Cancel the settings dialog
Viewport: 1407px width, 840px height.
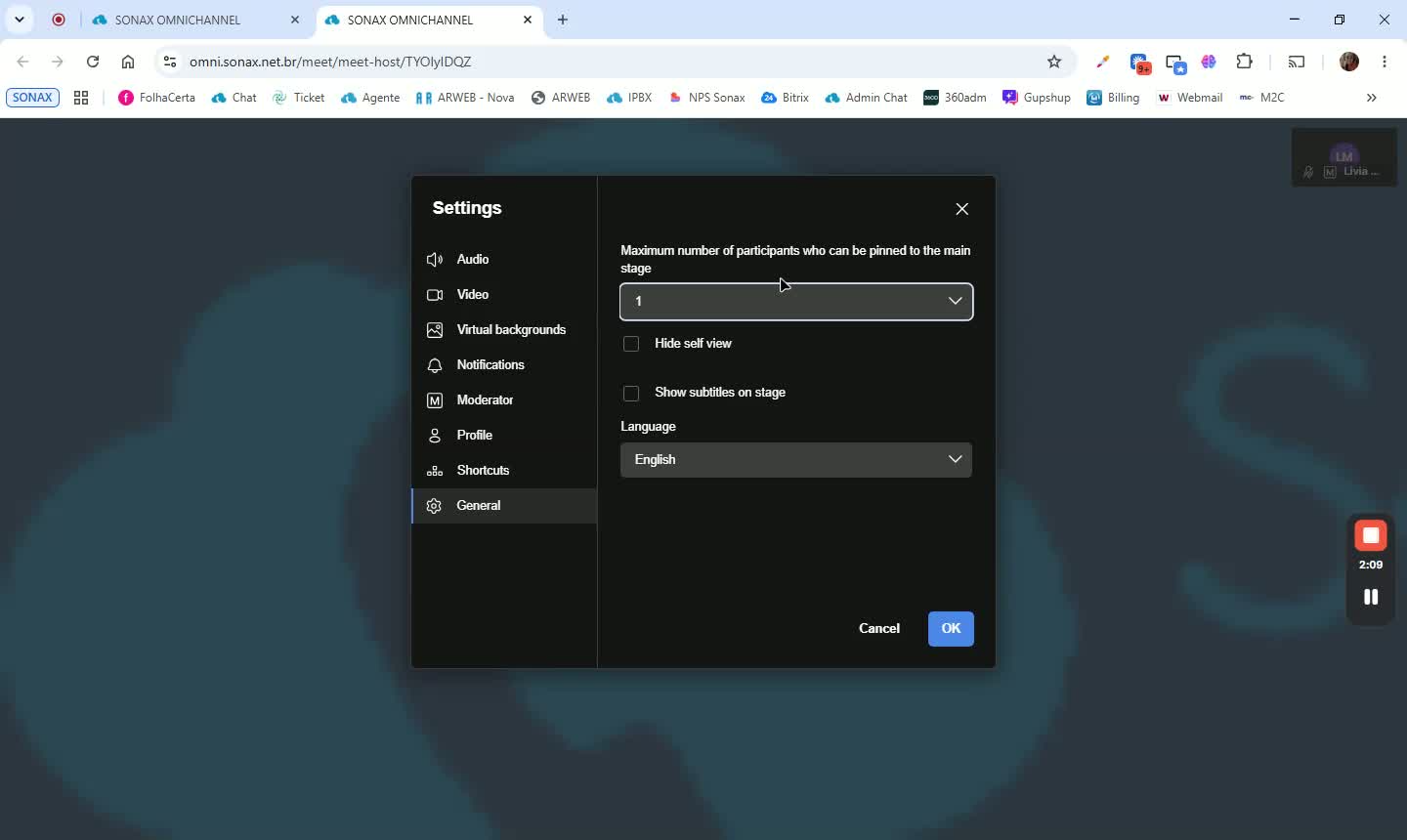[x=879, y=628]
